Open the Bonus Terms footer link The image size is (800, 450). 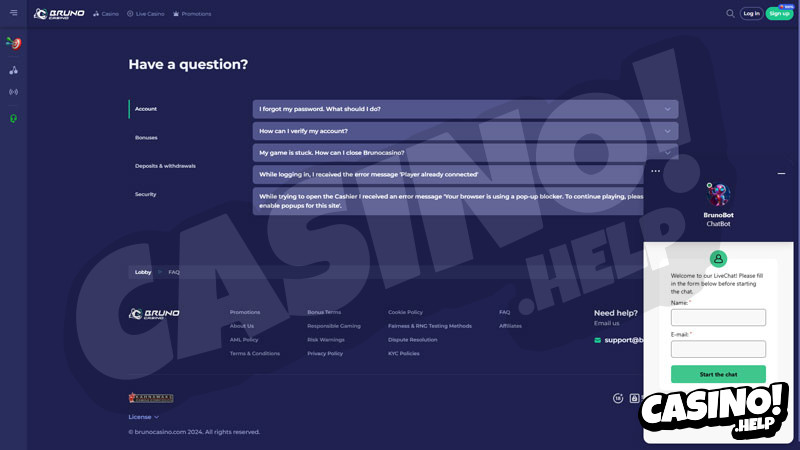pos(324,312)
